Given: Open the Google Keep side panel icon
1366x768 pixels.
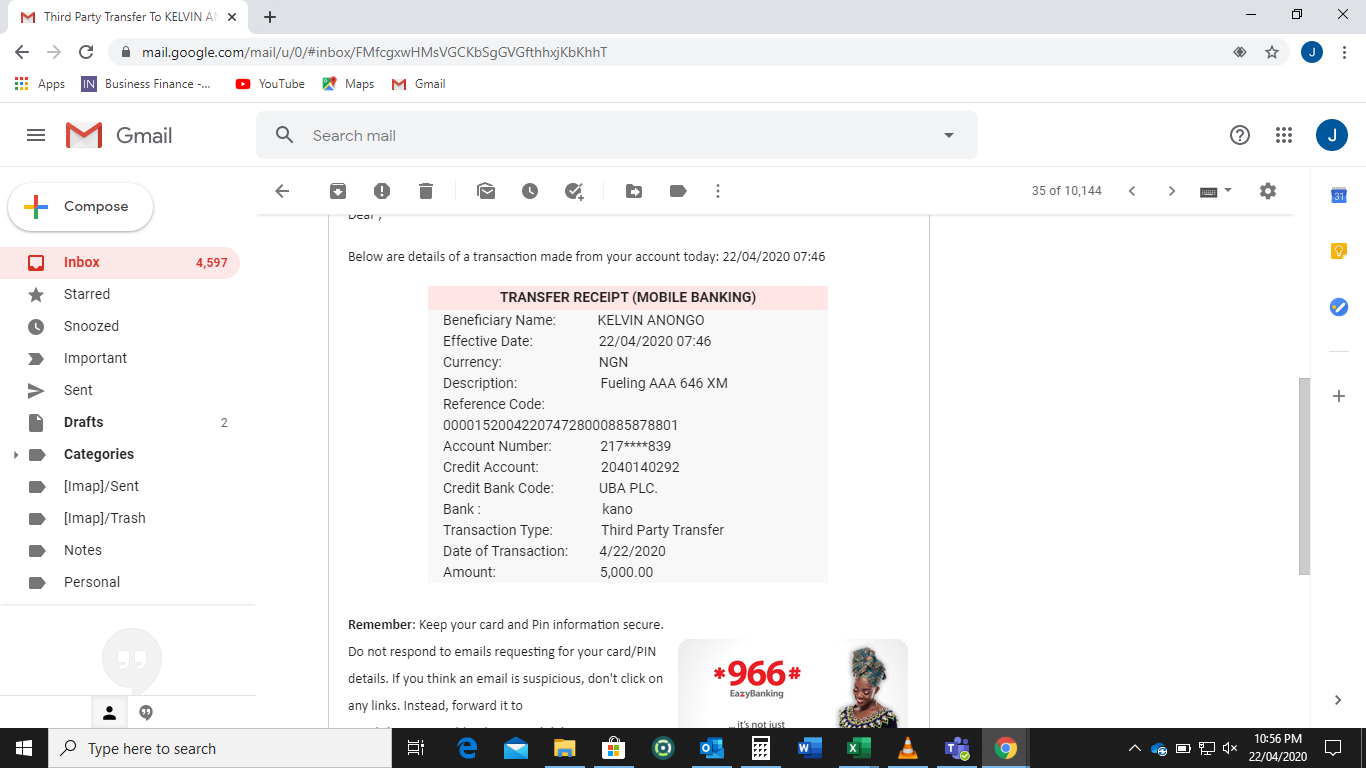Looking at the screenshot, I should point(1339,252).
